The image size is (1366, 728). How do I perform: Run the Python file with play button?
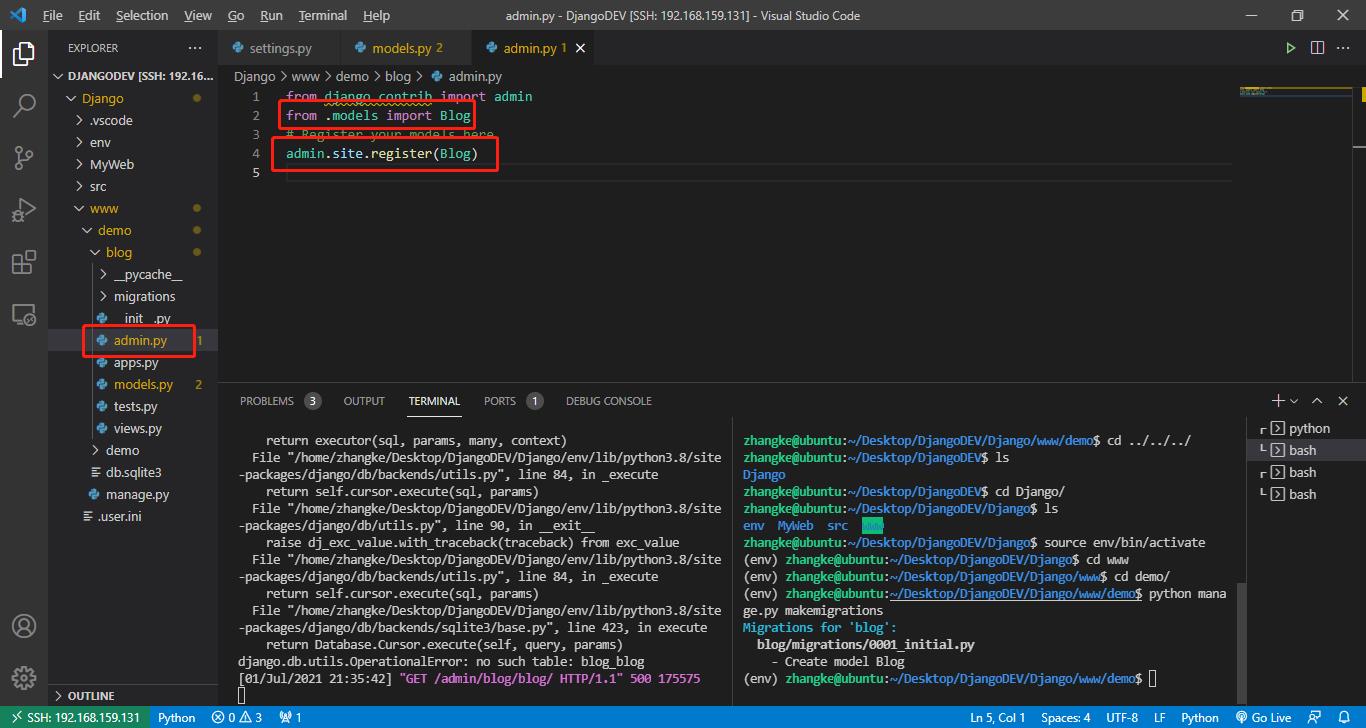coord(1291,48)
